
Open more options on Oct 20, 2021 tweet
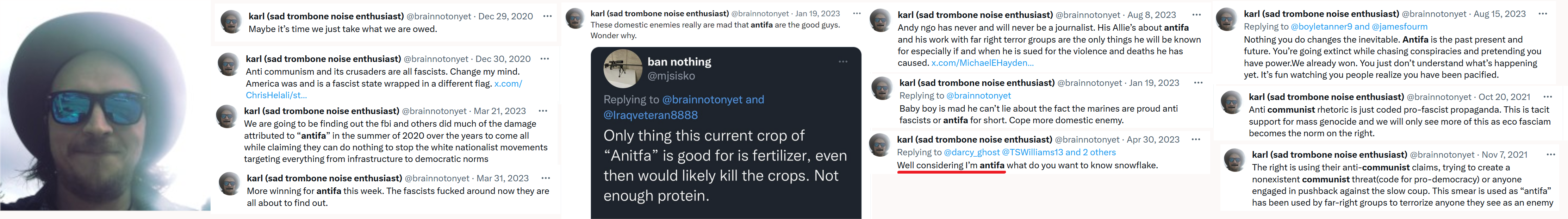[1547, 97]
